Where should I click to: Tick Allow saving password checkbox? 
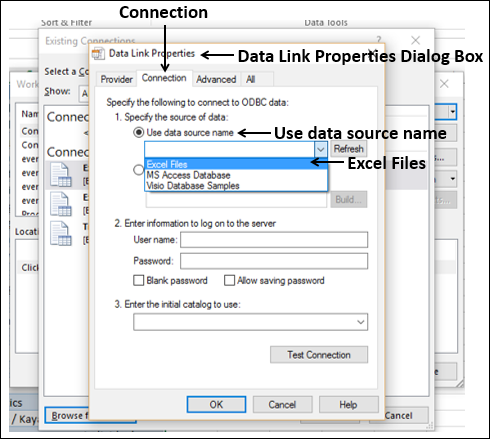tap(229, 280)
